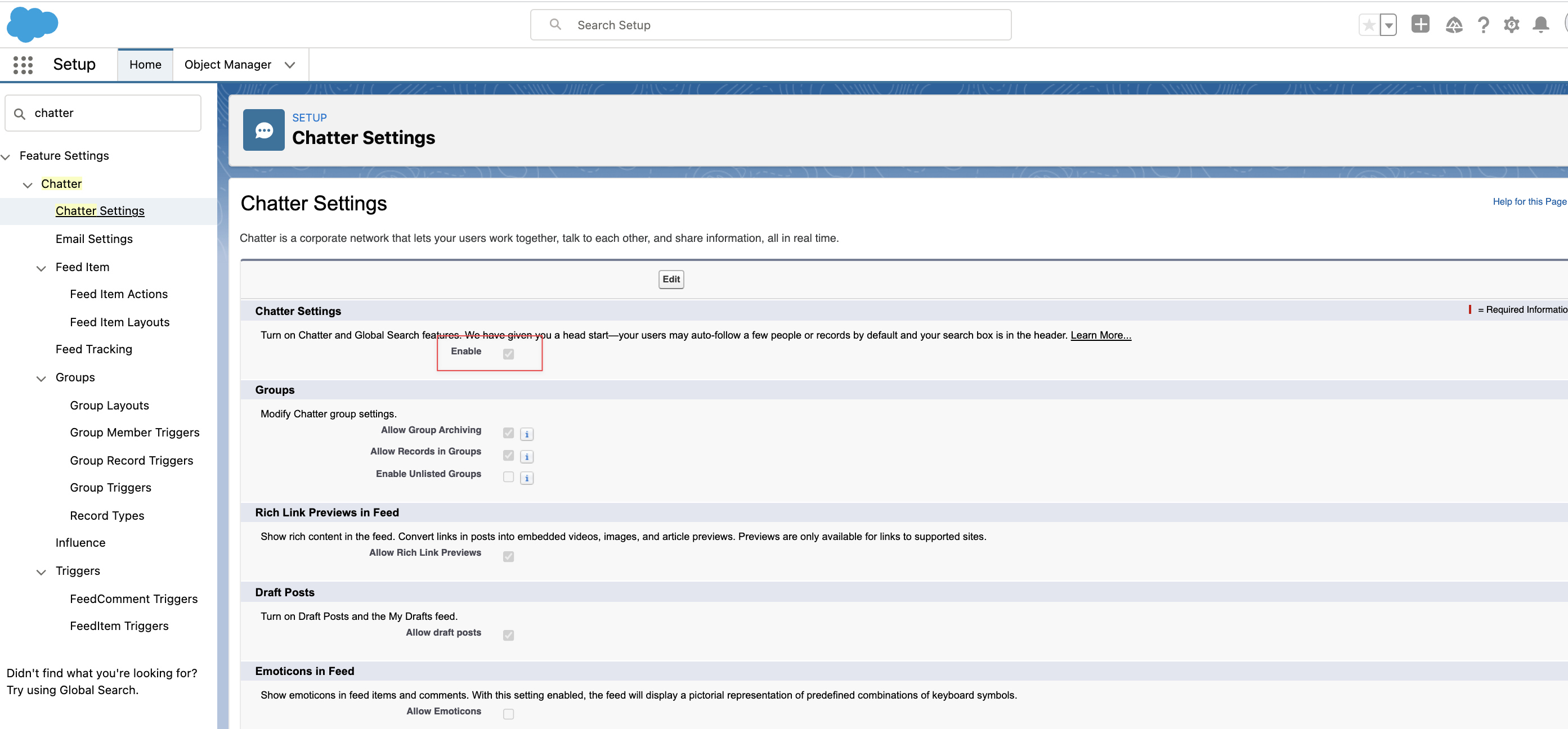Open the Learn More link

click(x=1100, y=335)
